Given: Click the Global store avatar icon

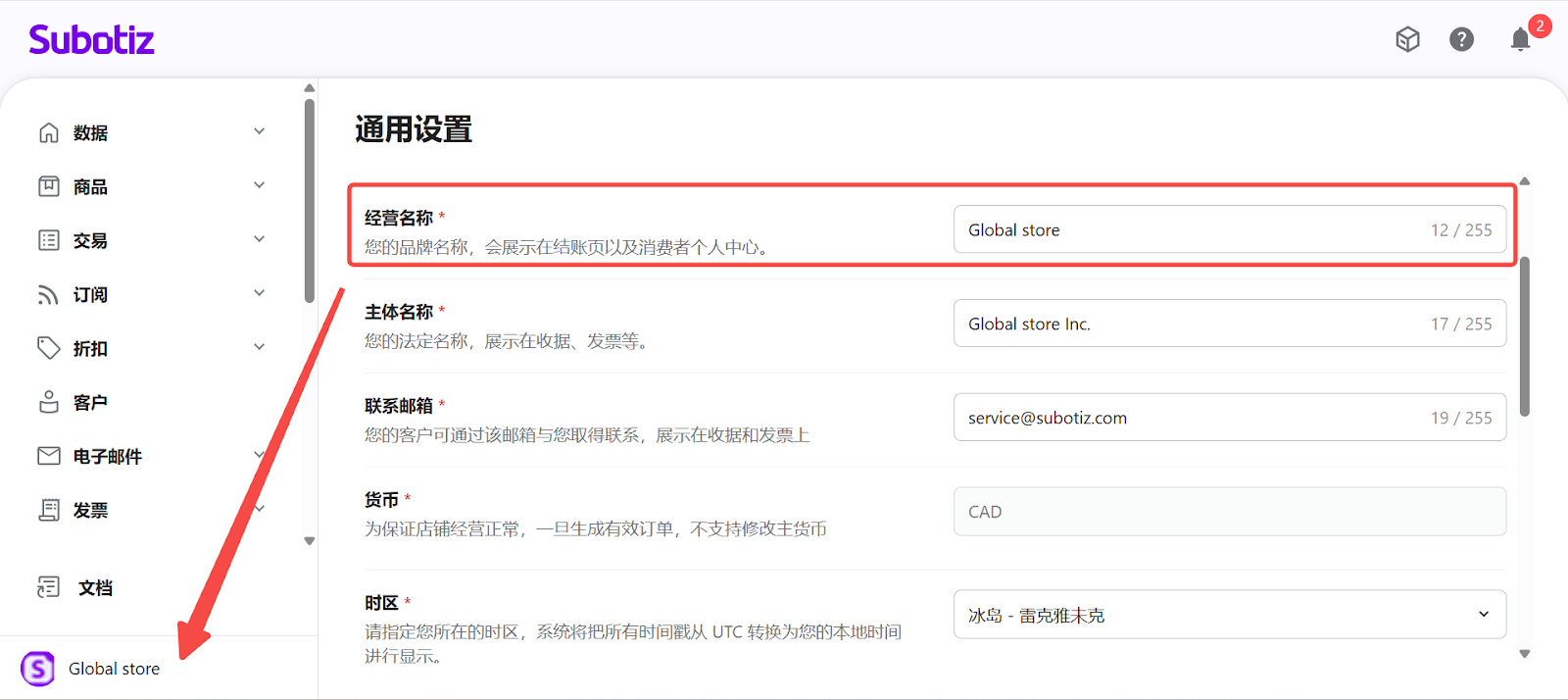Looking at the screenshot, I should [38, 669].
